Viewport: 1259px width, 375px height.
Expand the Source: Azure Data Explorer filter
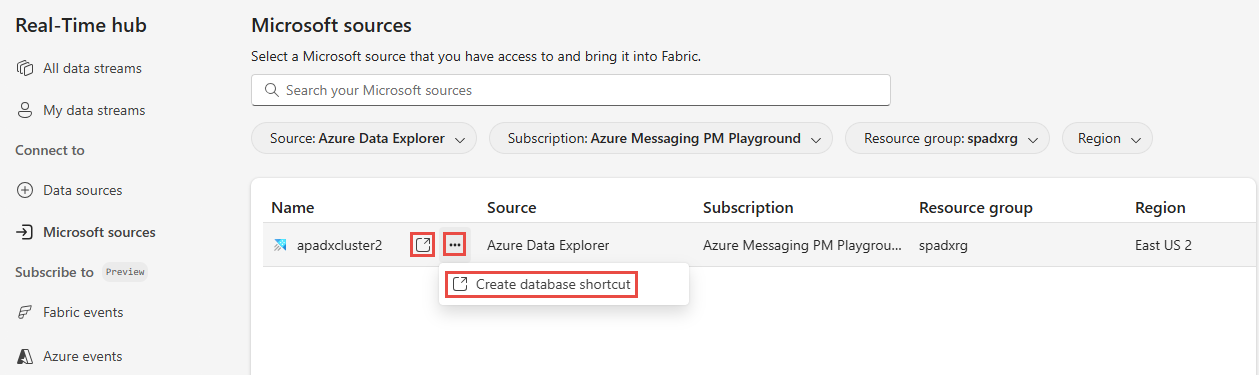pos(364,139)
